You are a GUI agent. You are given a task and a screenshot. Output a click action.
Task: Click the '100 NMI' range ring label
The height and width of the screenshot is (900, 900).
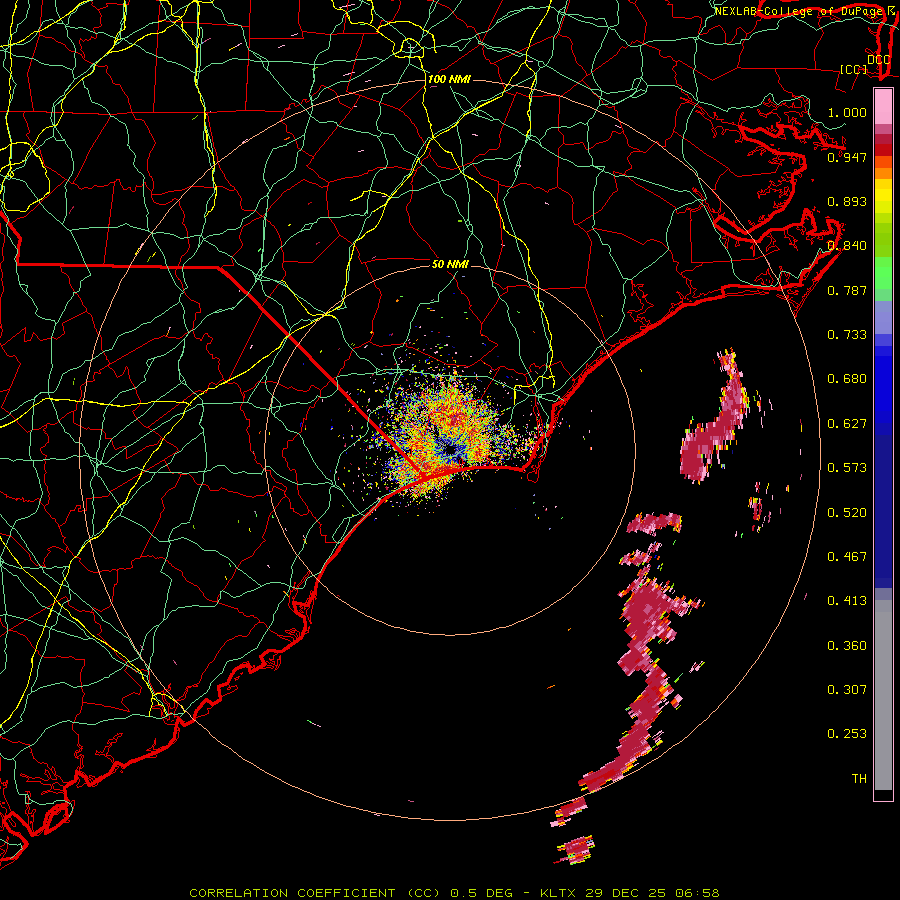point(449,79)
